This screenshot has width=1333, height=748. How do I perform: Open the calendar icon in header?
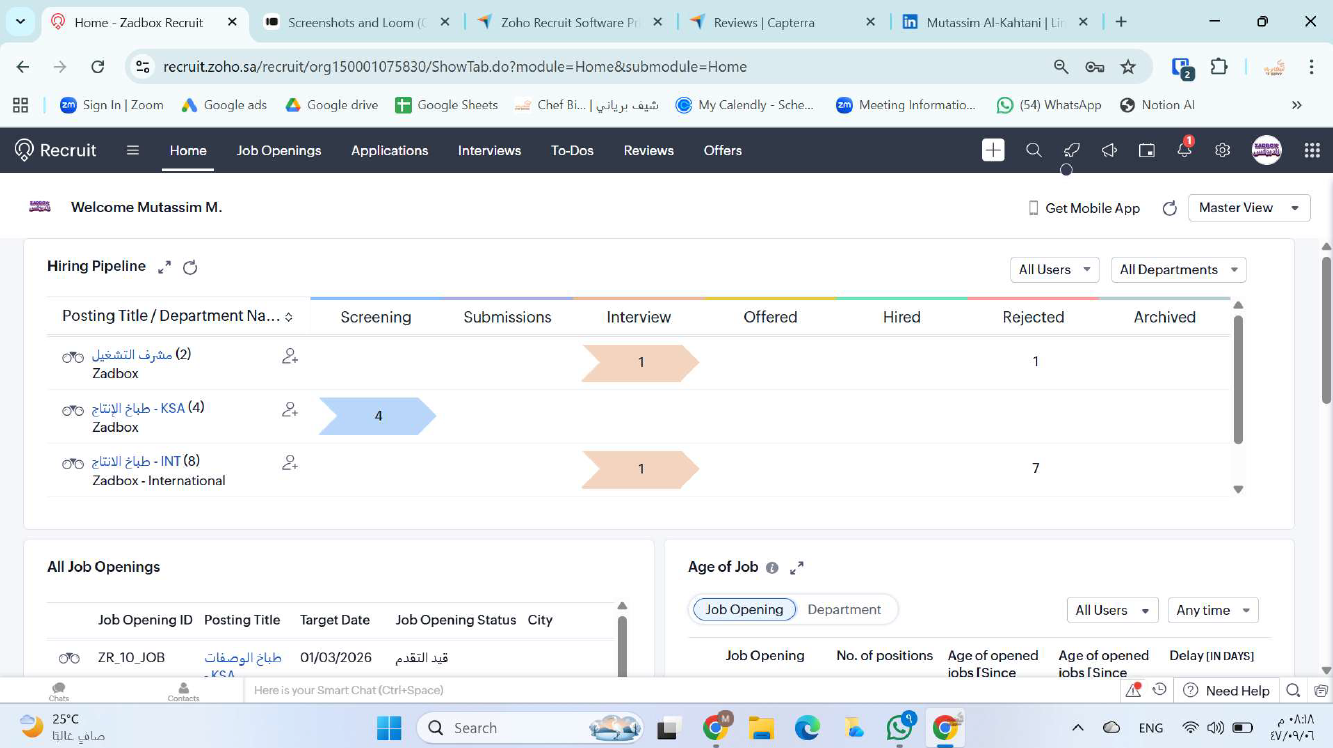pos(1147,150)
